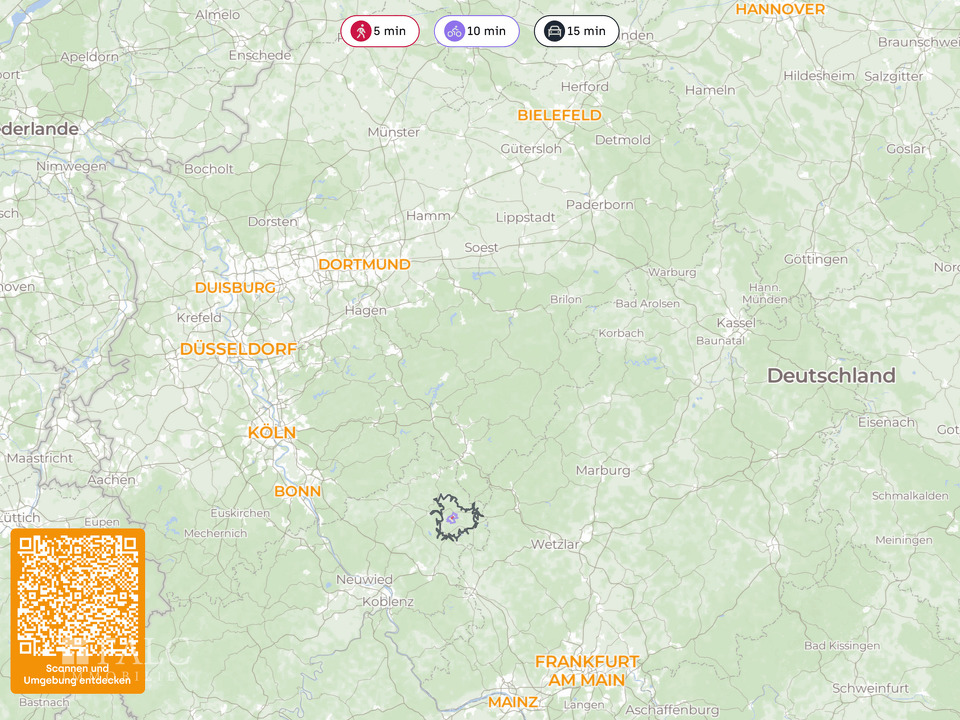Click the DÜSSELDORF city label
This screenshot has width=960, height=720.
coord(238,349)
